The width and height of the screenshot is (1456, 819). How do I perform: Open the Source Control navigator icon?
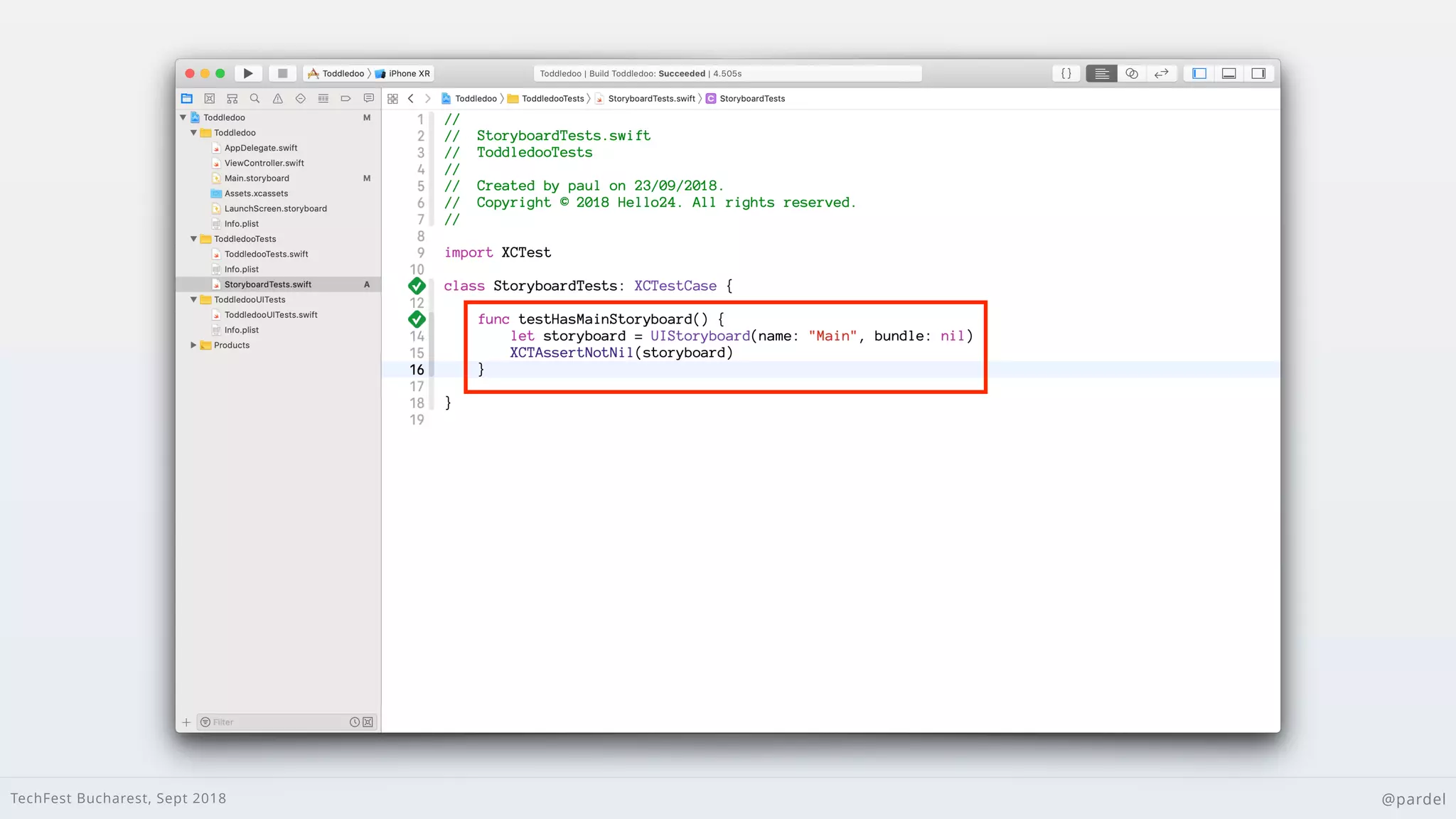click(210, 99)
